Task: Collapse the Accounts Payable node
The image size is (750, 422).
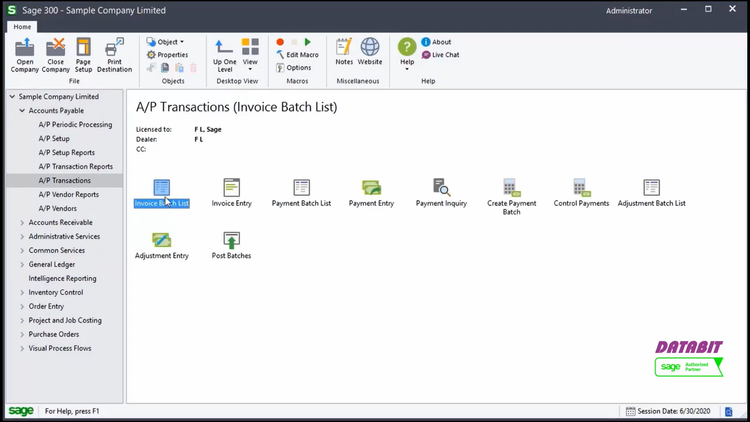Action: (22, 111)
